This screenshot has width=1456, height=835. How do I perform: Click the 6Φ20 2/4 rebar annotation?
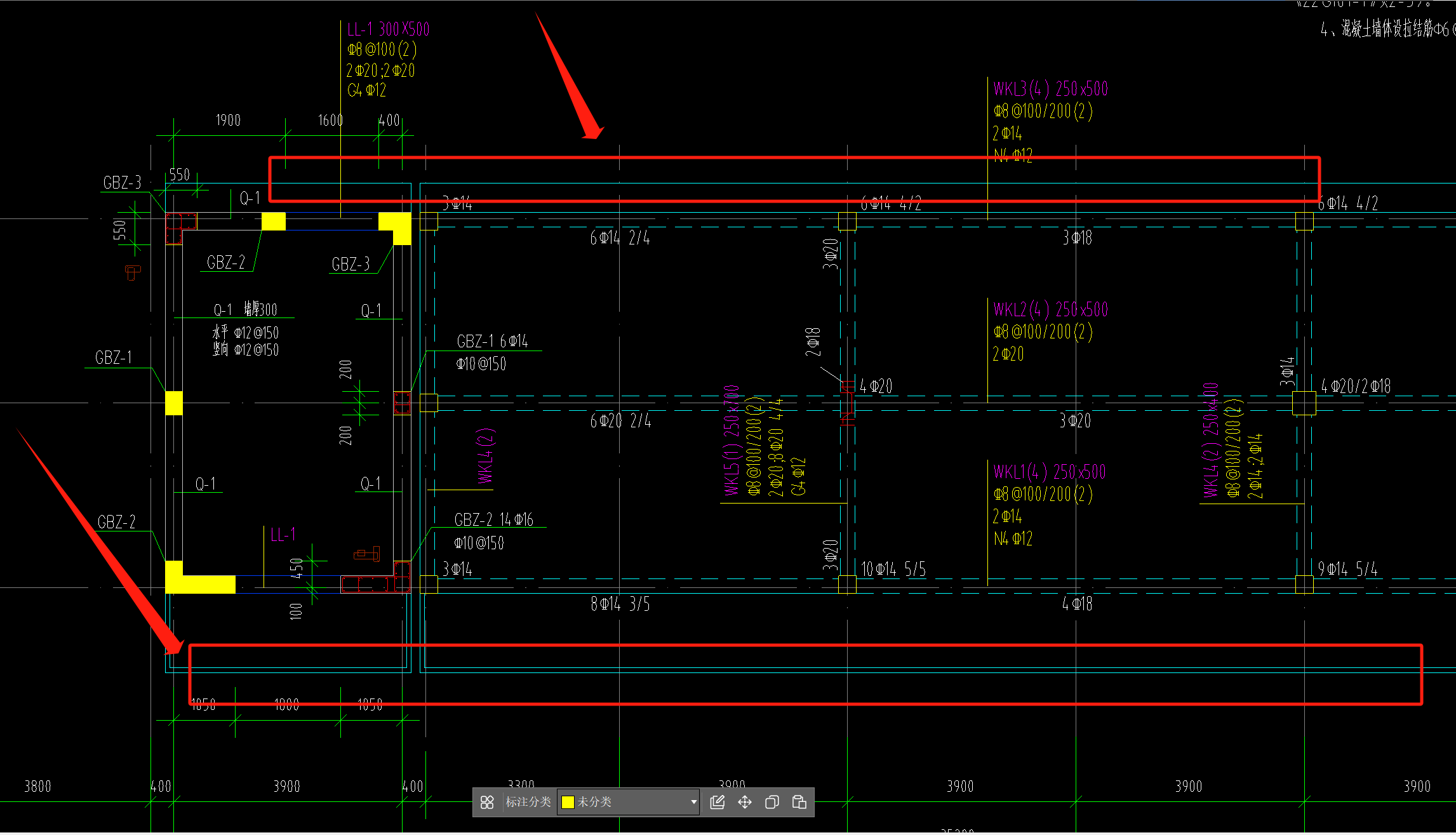pyautogui.click(x=620, y=421)
